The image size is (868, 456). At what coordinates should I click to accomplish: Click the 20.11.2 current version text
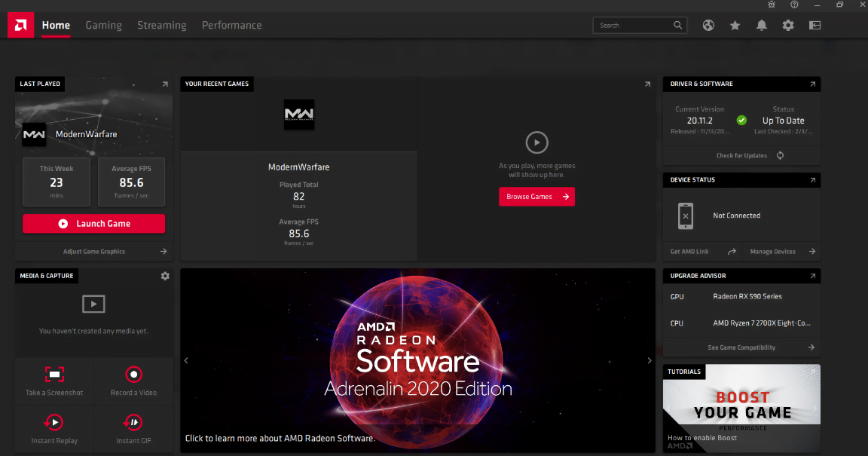[700, 121]
